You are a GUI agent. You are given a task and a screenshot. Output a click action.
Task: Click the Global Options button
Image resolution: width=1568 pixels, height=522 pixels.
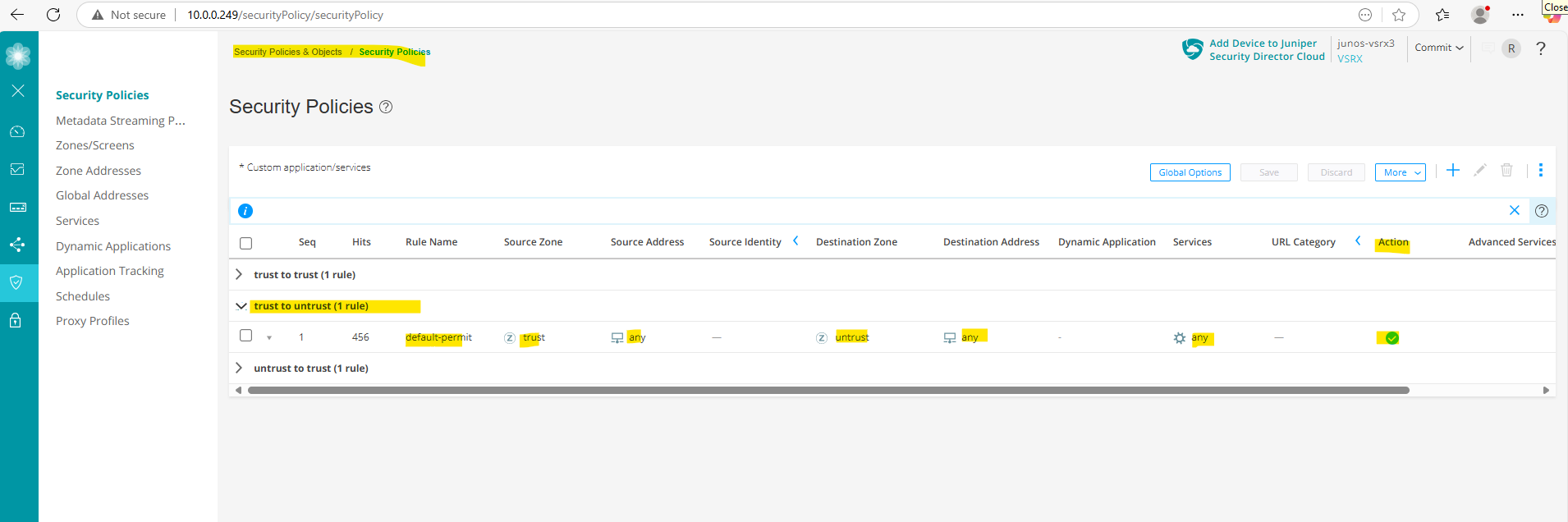click(1190, 172)
